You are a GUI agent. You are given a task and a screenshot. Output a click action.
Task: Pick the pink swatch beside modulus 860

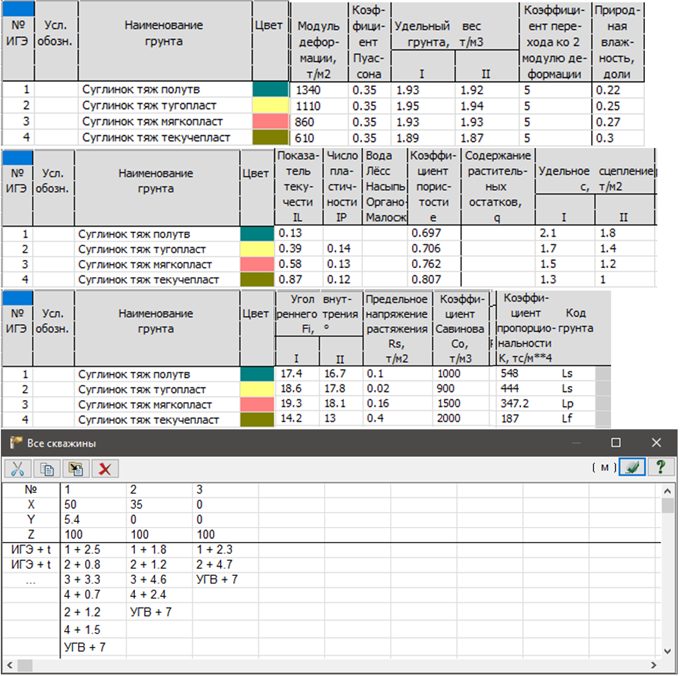(271, 121)
